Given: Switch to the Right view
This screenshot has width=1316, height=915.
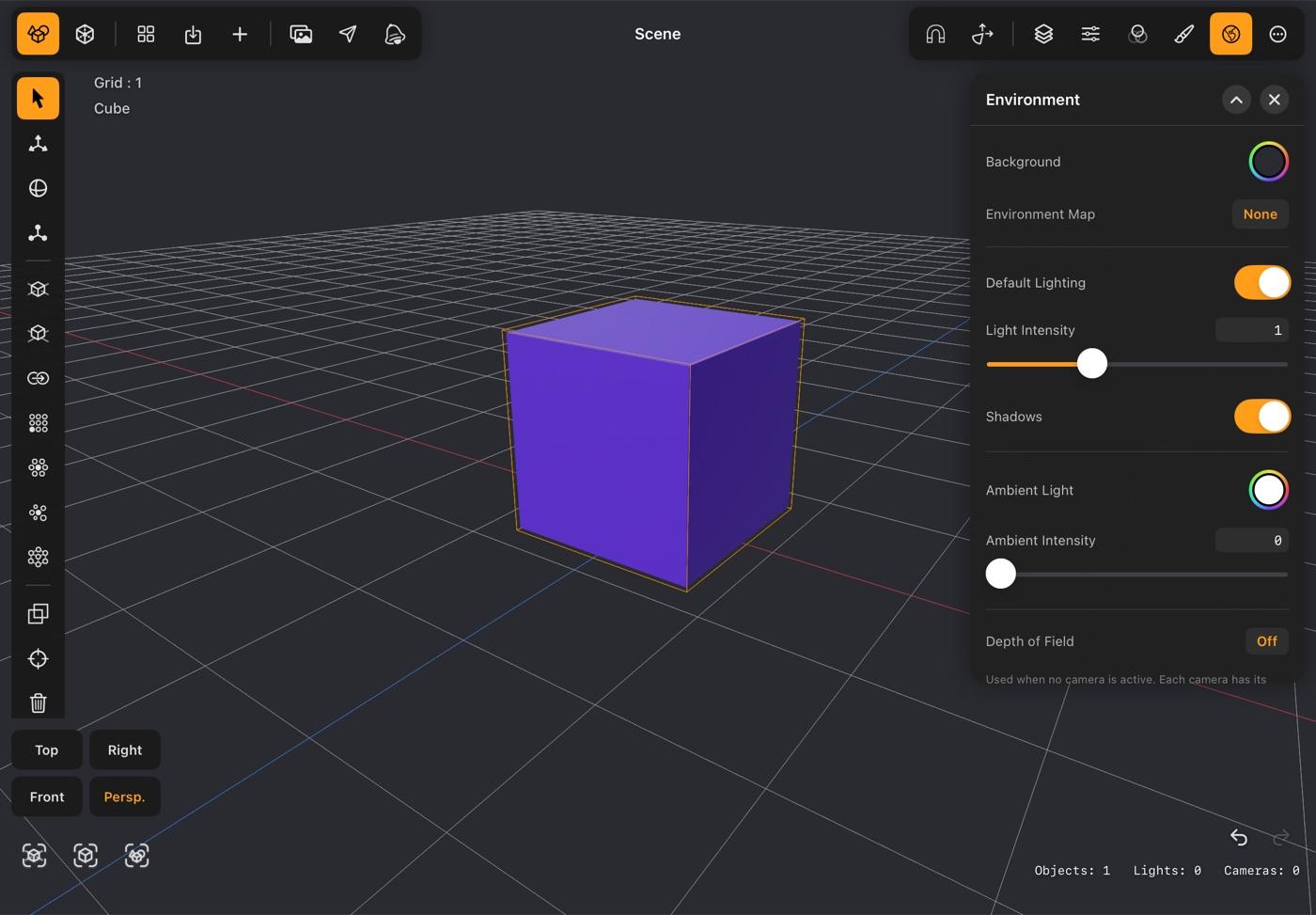Looking at the screenshot, I should coord(125,750).
